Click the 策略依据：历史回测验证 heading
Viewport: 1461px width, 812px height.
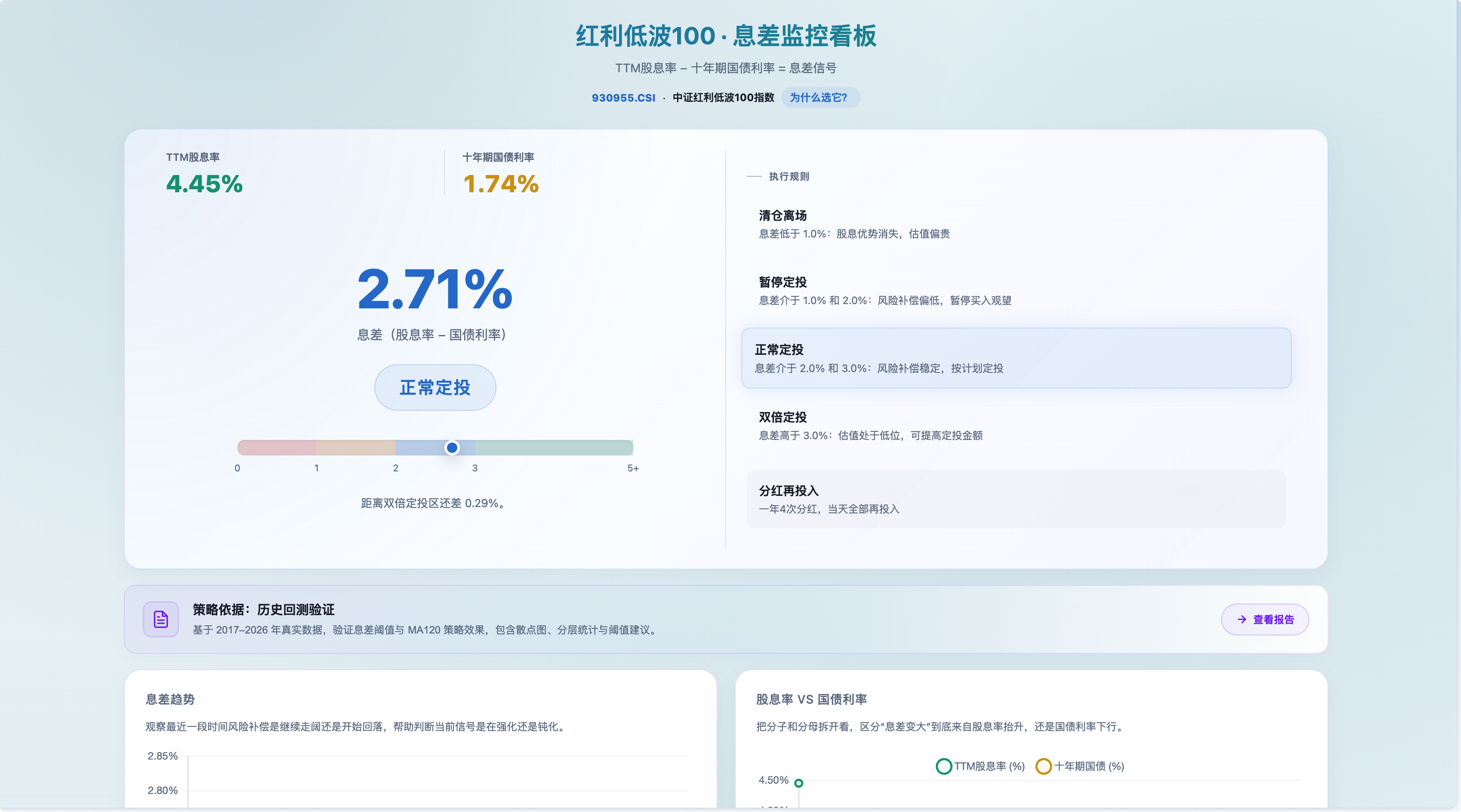point(264,609)
